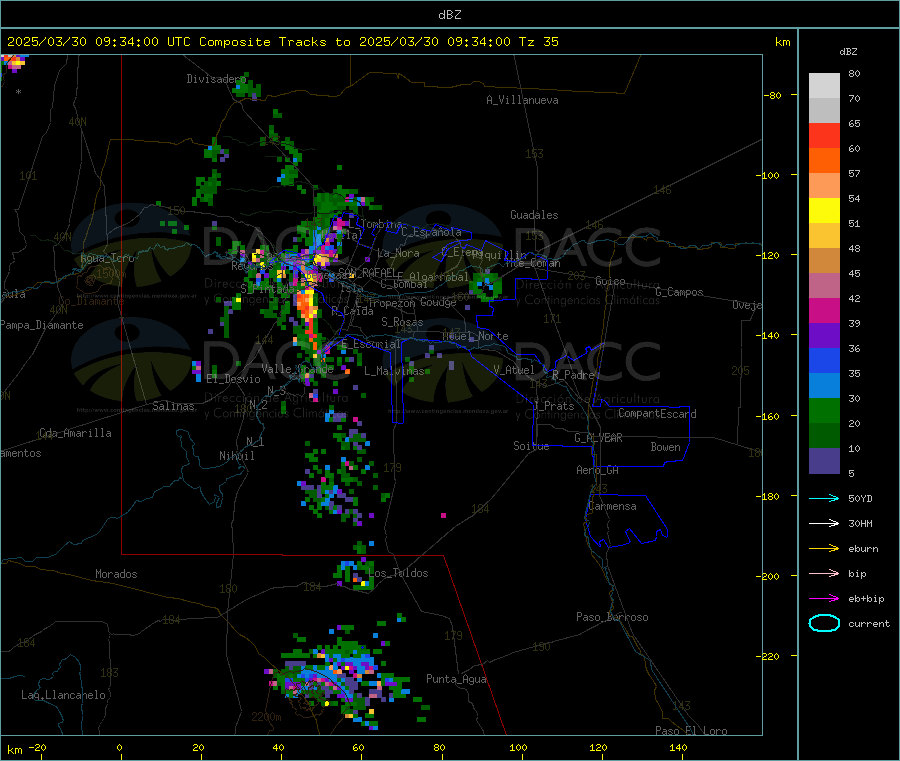Click the Los_Toldos label
Image resolution: width=900 pixels, height=761 pixels.
click(x=398, y=573)
